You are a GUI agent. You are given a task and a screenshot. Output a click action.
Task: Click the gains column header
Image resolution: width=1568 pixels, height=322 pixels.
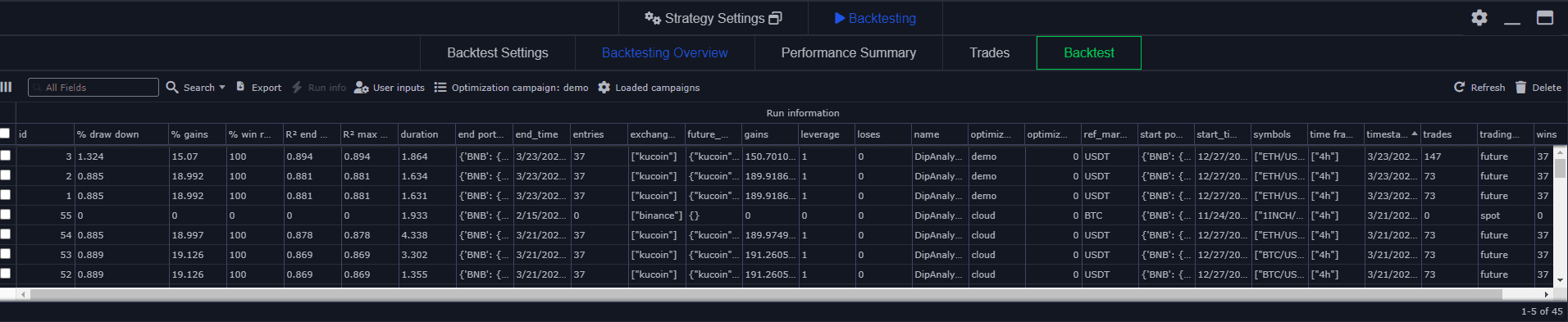(770, 134)
